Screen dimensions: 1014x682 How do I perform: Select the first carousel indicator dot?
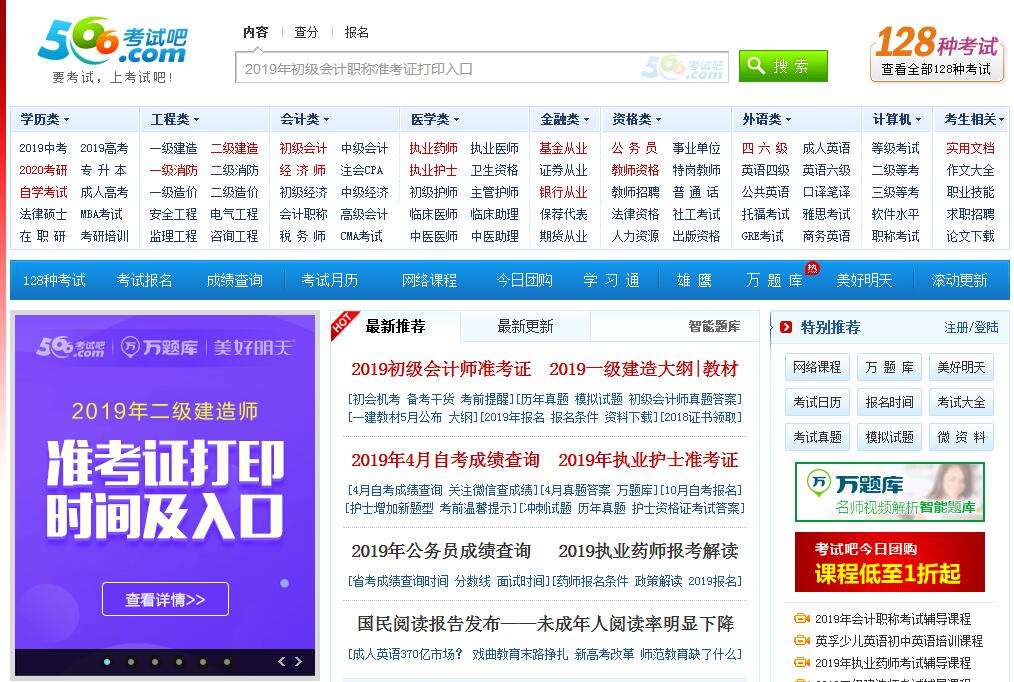107,662
